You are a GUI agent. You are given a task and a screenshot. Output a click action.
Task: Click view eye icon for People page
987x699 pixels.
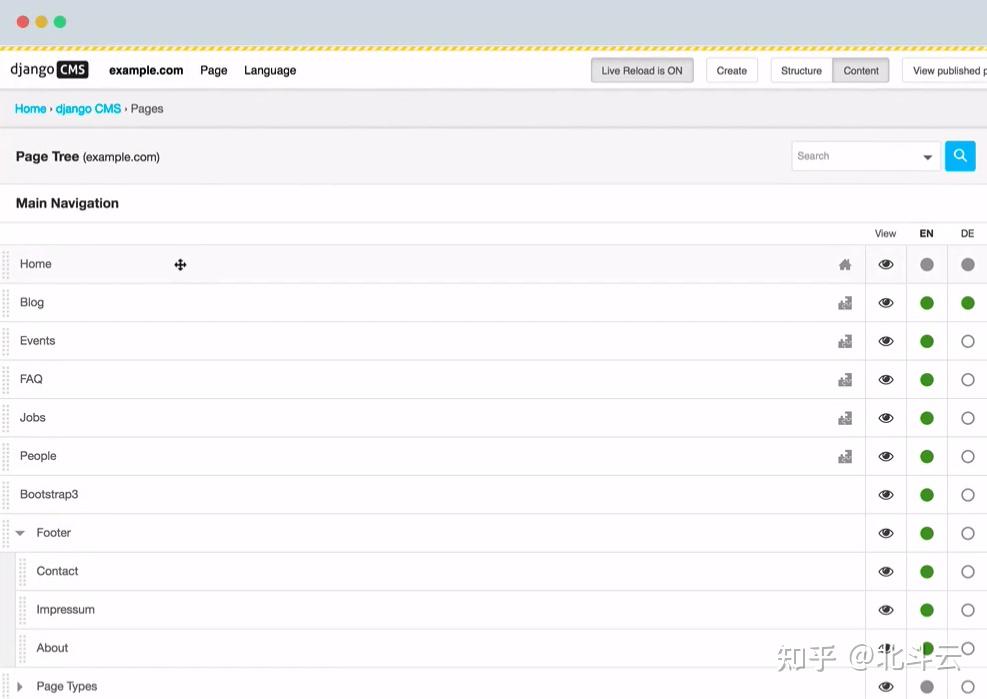(886, 457)
